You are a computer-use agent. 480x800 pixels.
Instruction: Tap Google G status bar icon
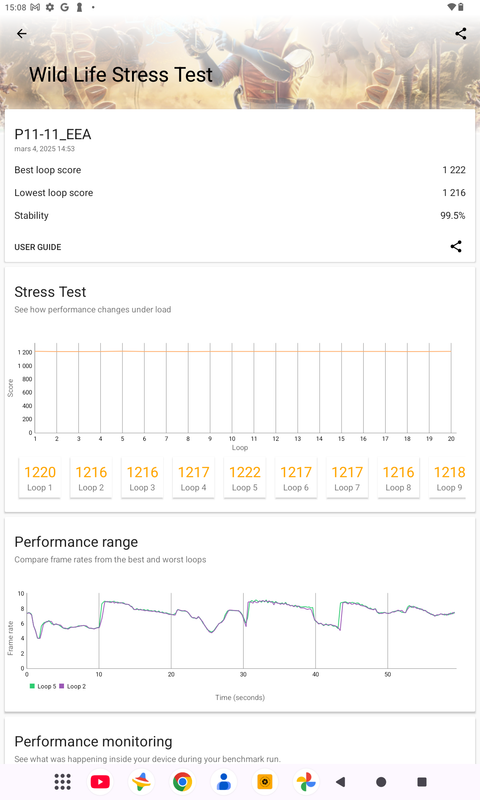click(x=64, y=7)
